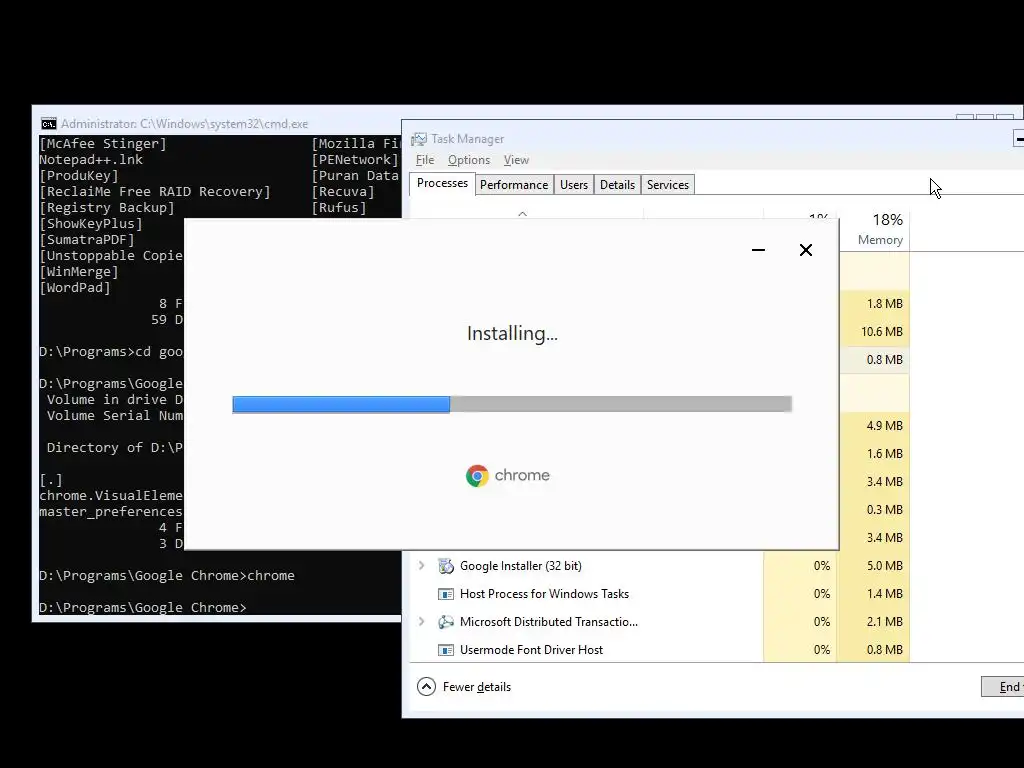Click the Chrome installation progress bar
Viewport: 1024px width, 768px height.
(x=512, y=404)
